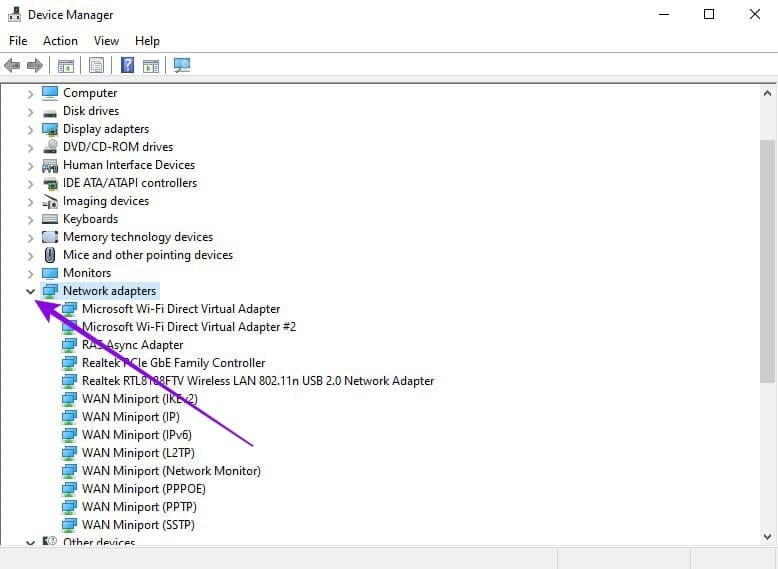Screen dimensions: 778x569
Task: Click the Mice and pointing devices icon
Action: point(50,255)
